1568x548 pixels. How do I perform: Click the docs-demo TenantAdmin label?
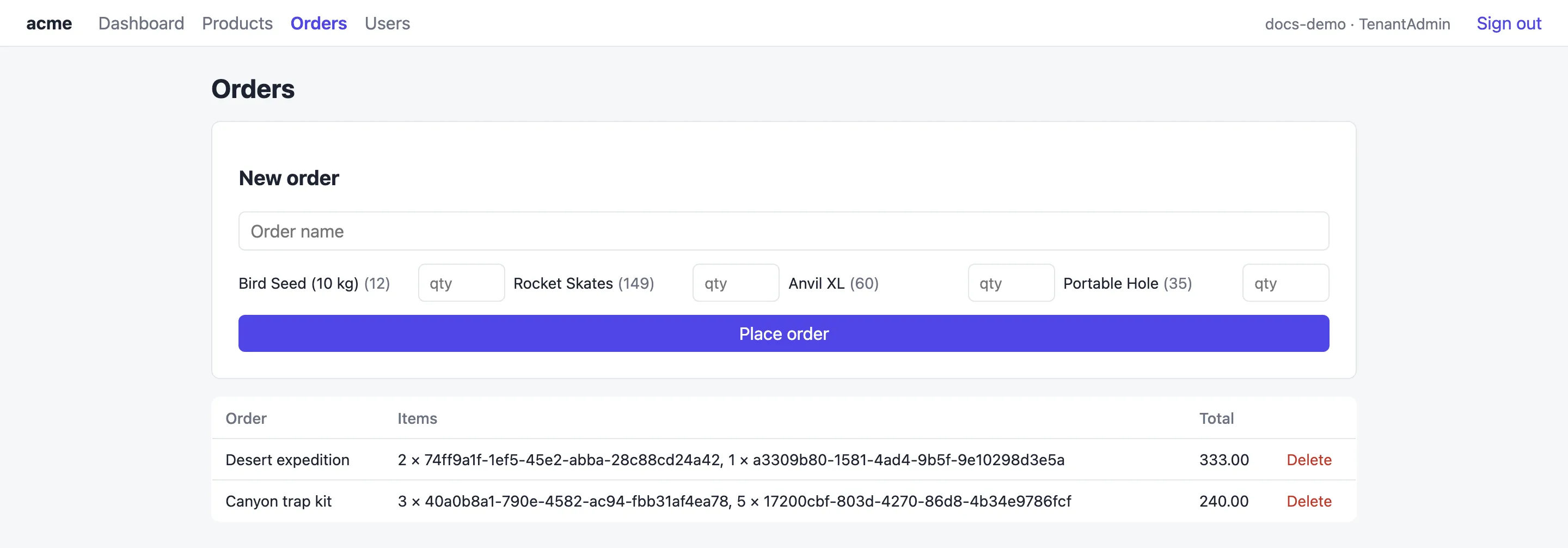click(x=1357, y=24)
